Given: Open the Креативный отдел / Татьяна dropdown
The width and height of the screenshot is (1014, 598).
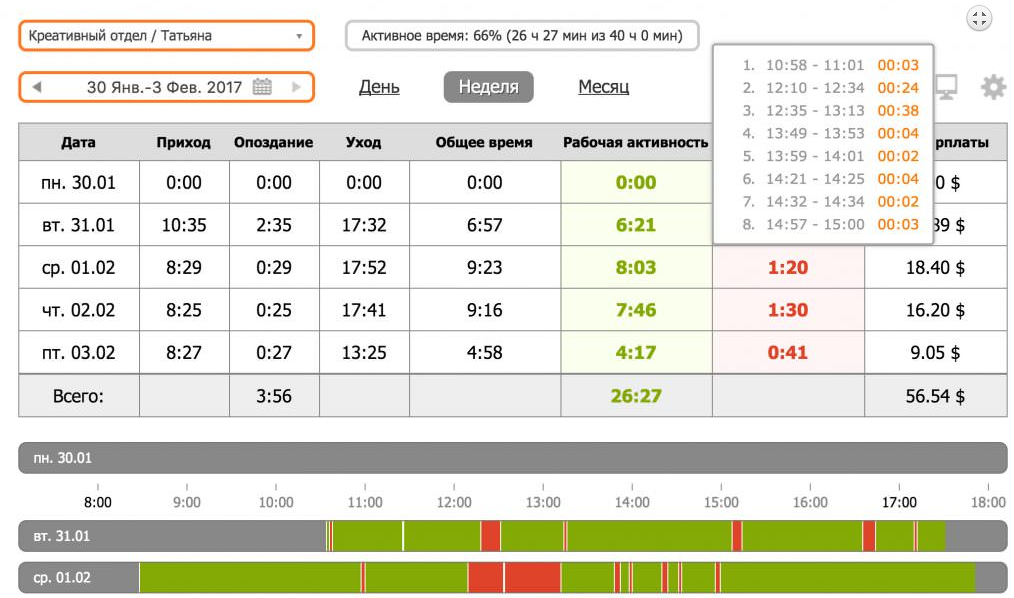Looking at the screenshot, I should [x=166, y=36].
